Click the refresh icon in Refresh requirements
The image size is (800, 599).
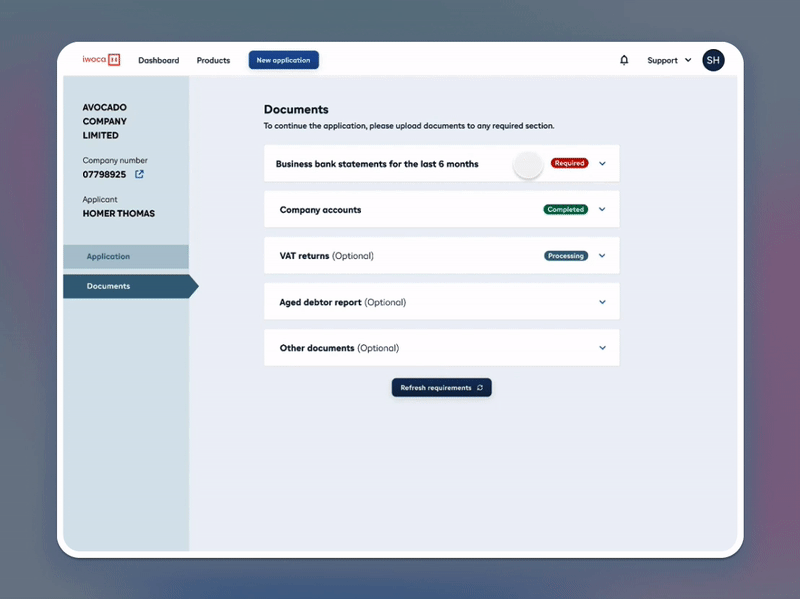480,388
